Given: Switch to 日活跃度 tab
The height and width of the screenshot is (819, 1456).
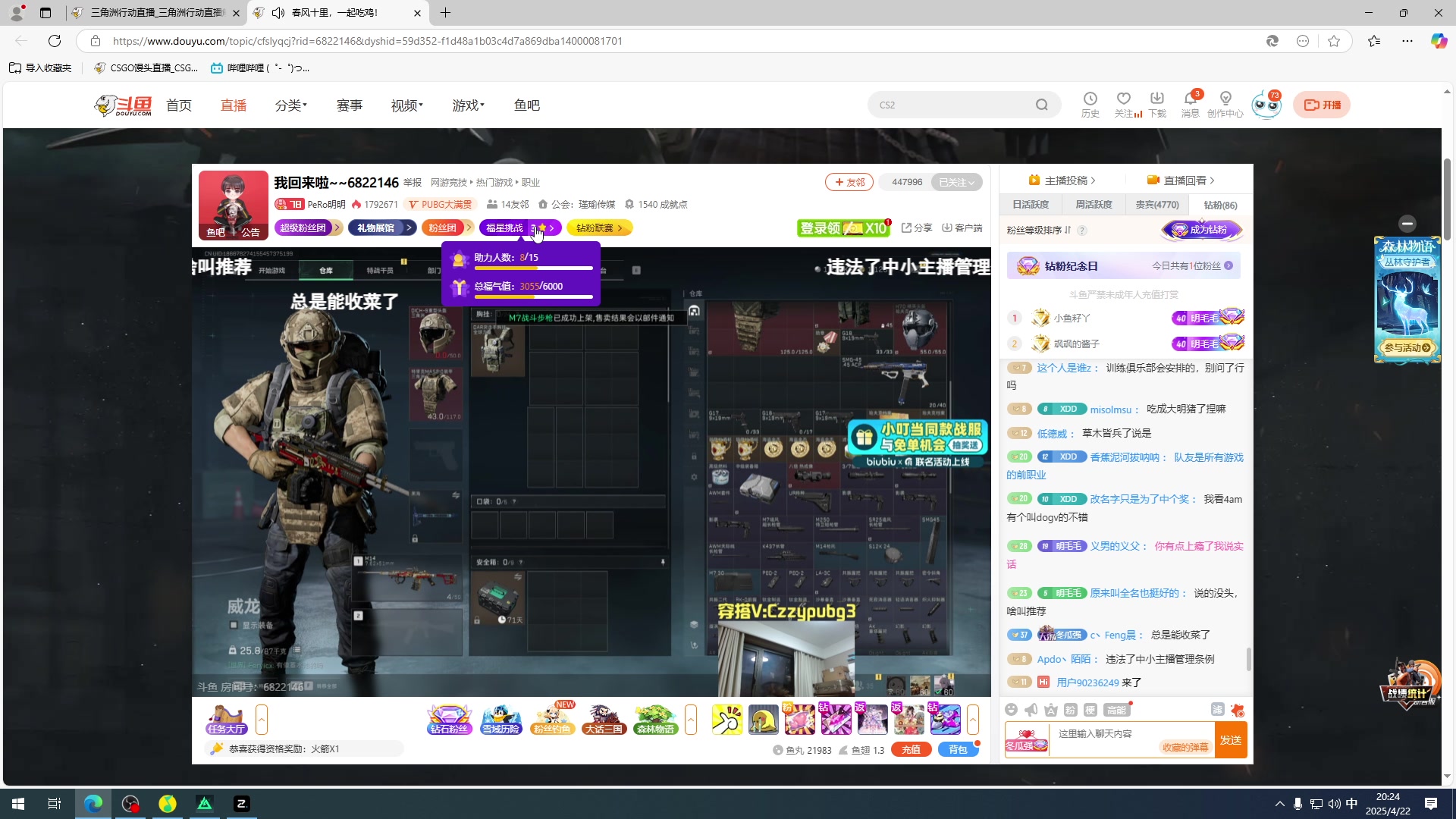Looking at the screenshot, I should [1030, 205].
